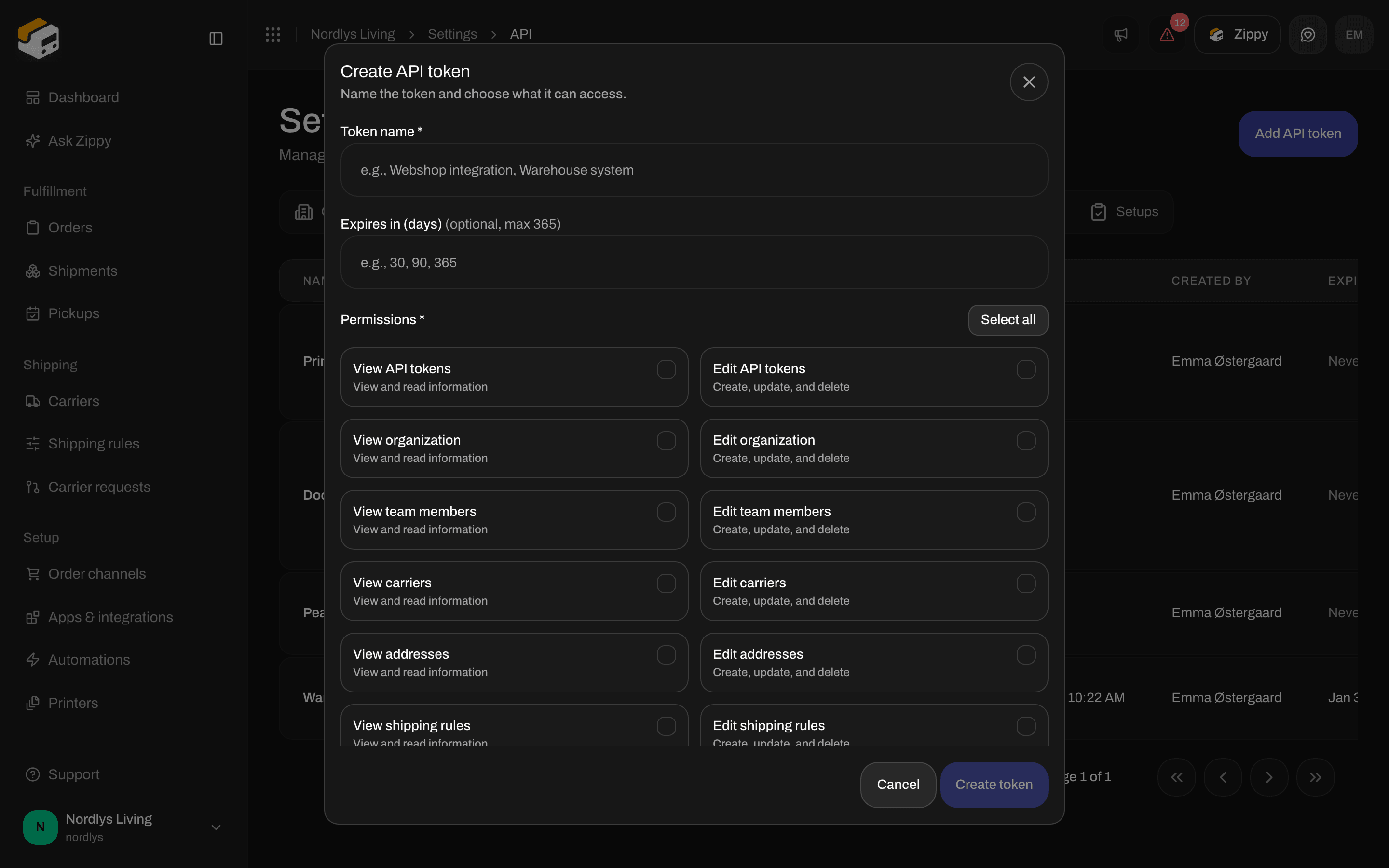The width and height of the screenshot is (1389, 868).
Task: Open Pickups in the sidebar
Action: click(x=123, y=313)
